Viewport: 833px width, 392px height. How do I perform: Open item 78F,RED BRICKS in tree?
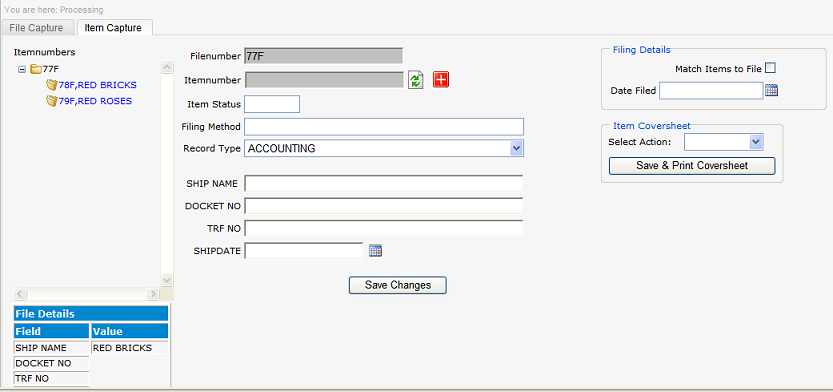[98, 85]
